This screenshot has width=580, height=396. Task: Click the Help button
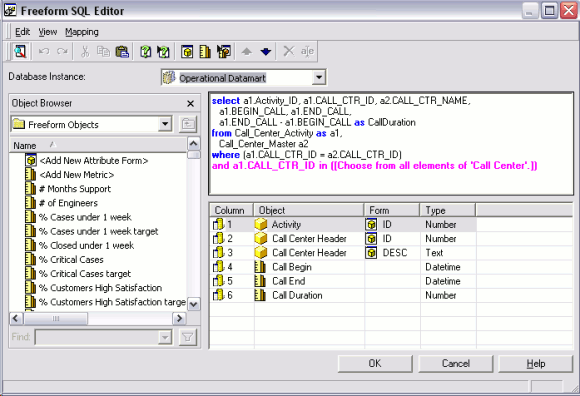point(536,363)
